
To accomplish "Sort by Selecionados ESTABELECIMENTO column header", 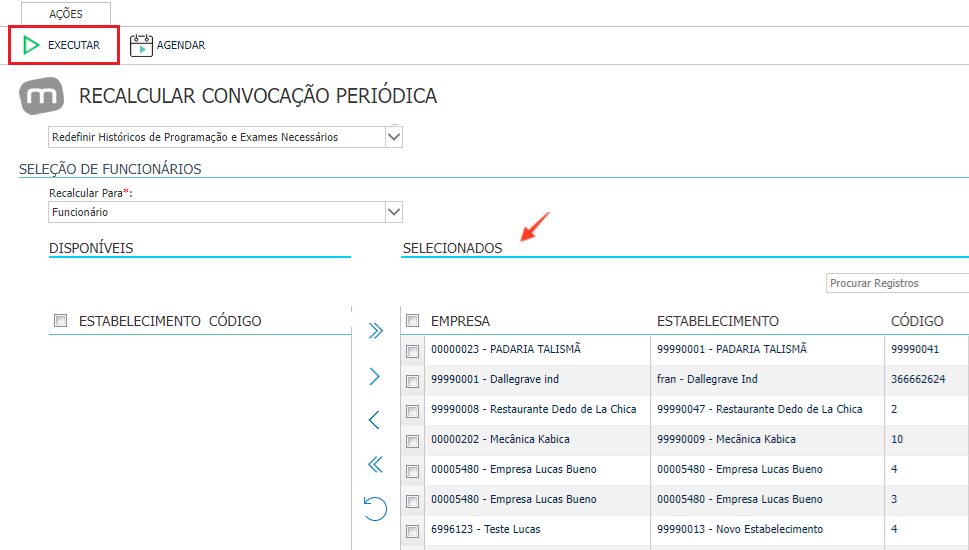I will click(x=717, y=321).
